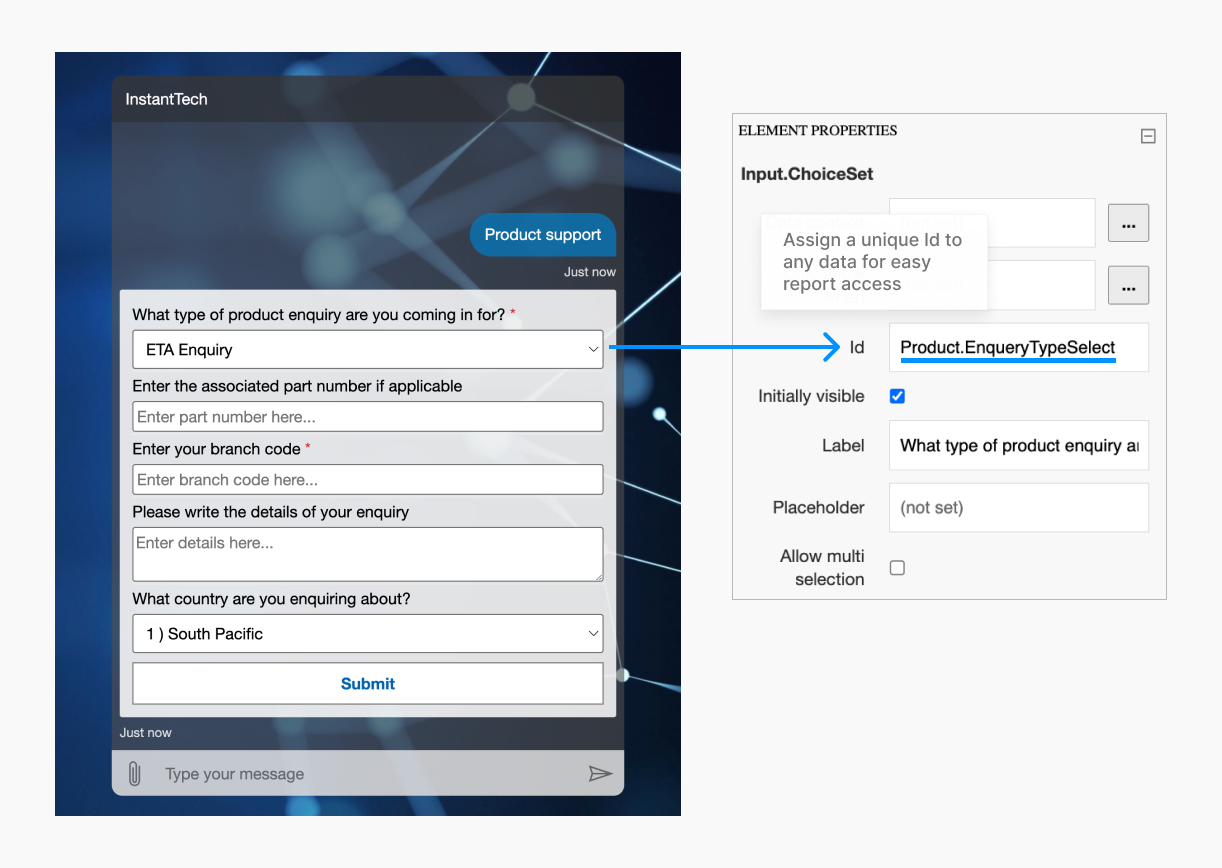Click the InstantTech chat header title
Screen dimensions: 1222x868
pos(166,100)
